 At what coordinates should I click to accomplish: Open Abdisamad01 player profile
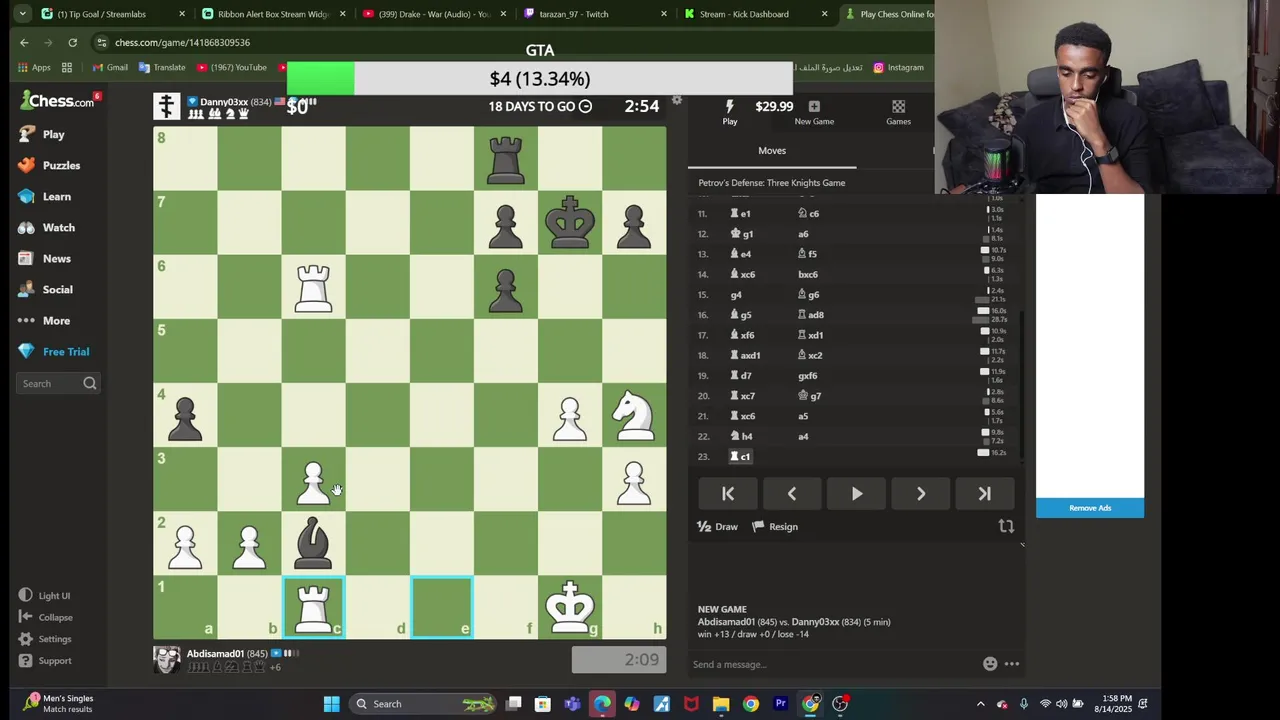(215, 653)
